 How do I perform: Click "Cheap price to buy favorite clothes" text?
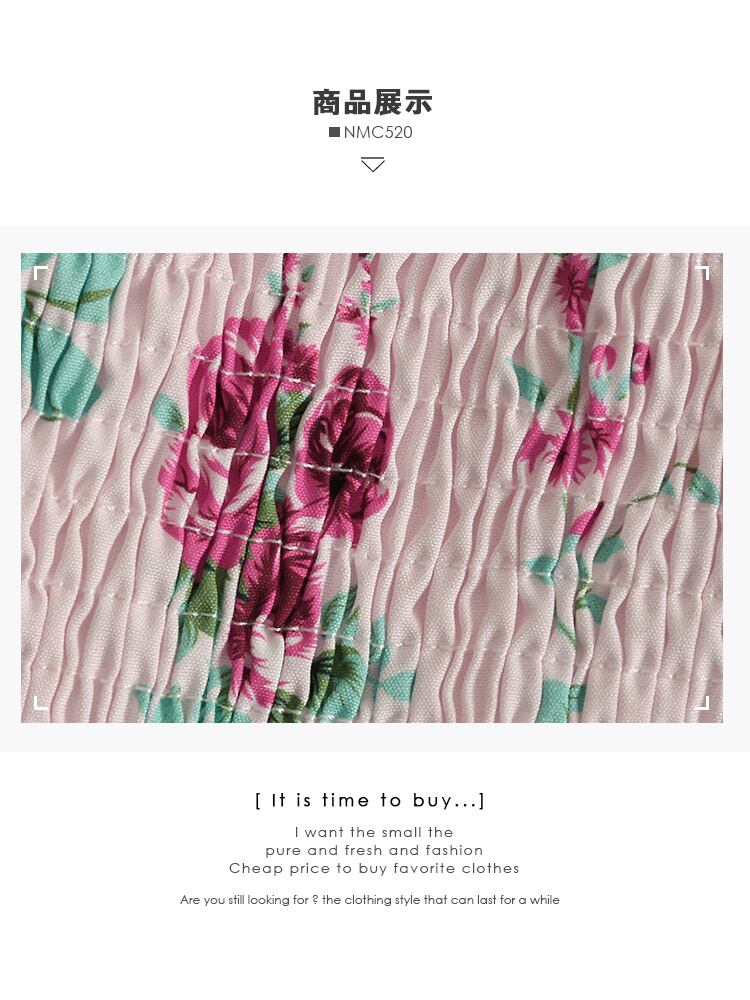374,868
